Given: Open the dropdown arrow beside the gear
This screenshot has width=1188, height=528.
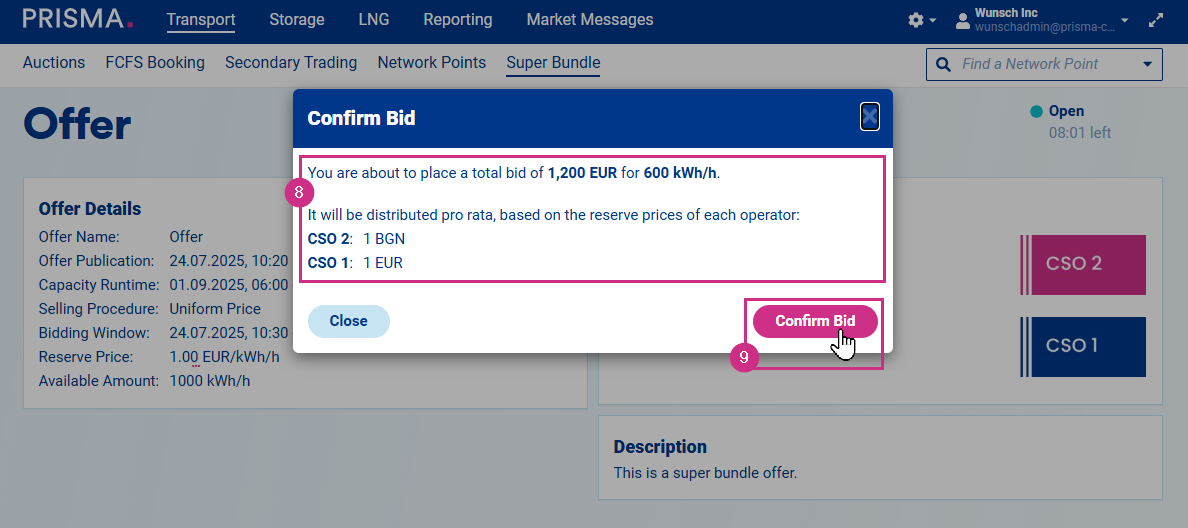Looking at the screenshot, I should tap(933, 20).
